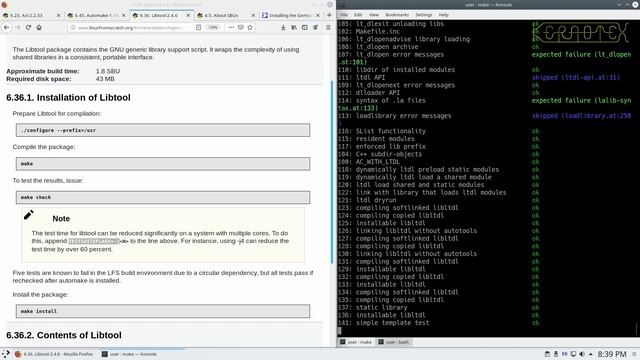Toggle reader view icon in the address bar
Screen dimensions: 640x360
(198, 27)
